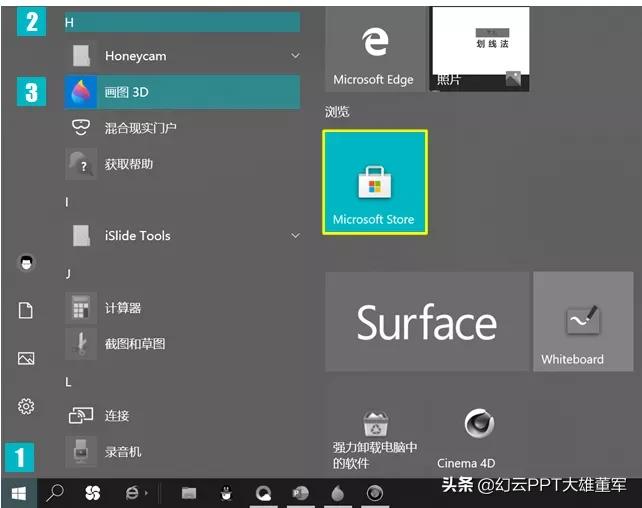
Task: Open 混合现实门户 app
Action: click(x=182, y=128)
